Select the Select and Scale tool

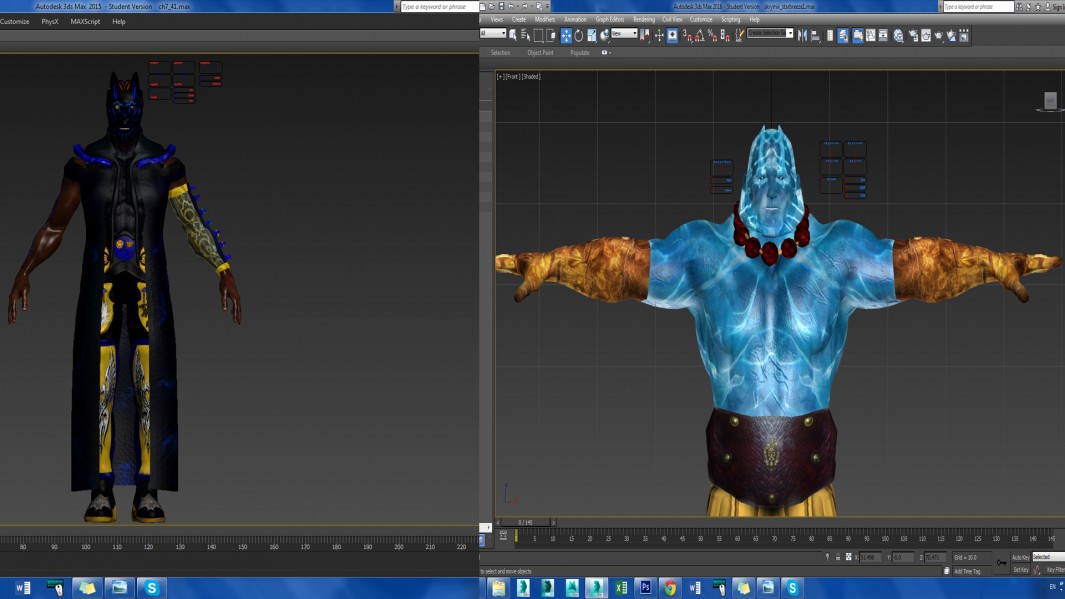[592, 35]
